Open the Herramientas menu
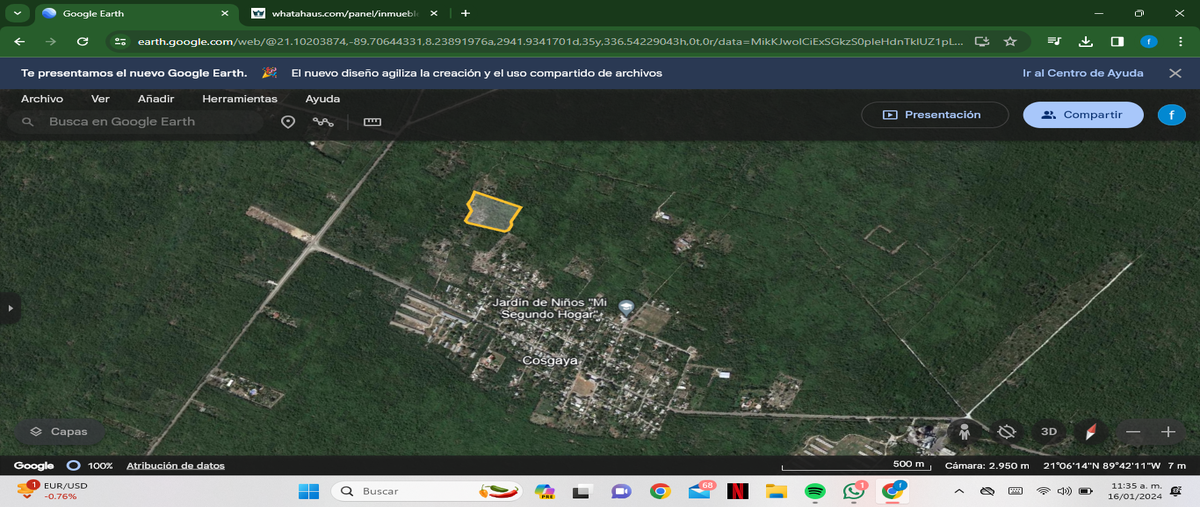Image resolution: width=1200 pixels, height=507 pixels. point(239,99)
